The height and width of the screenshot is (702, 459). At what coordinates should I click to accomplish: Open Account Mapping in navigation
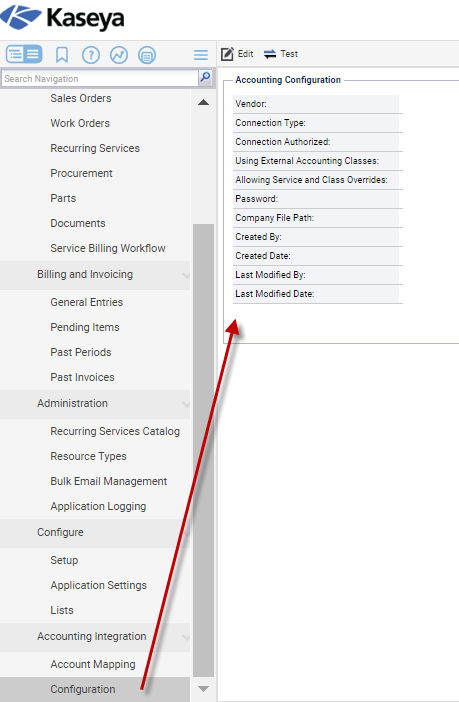click(x=93, y=664)
